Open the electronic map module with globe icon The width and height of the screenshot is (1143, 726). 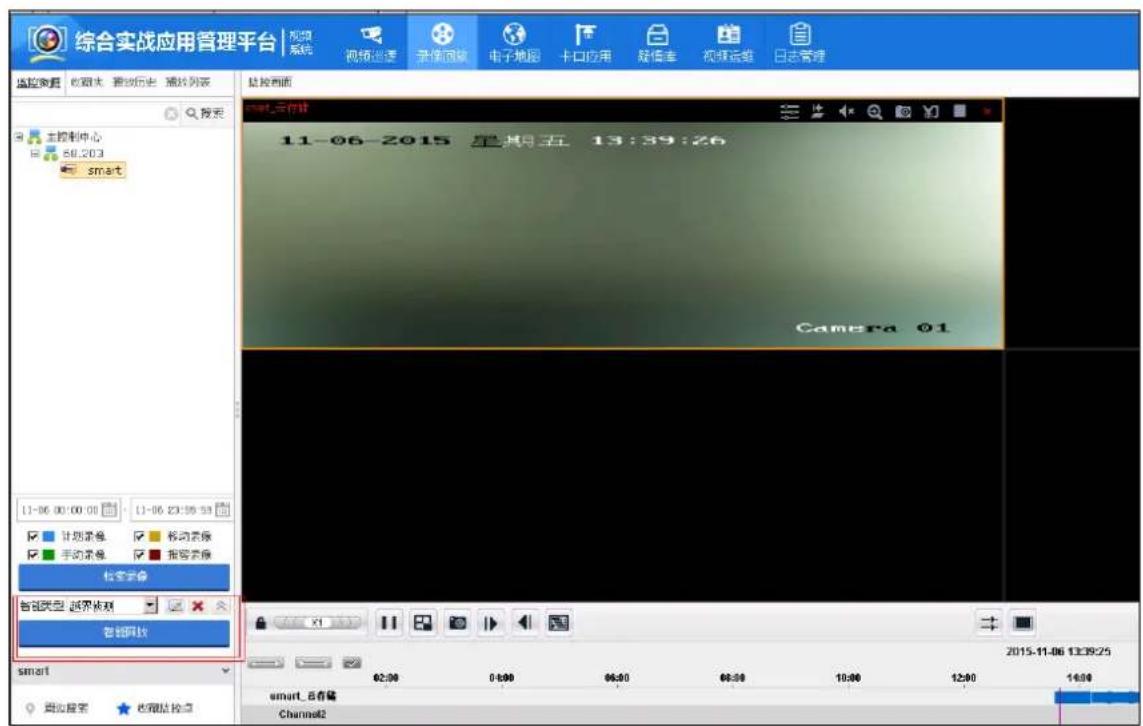click(515, 43)
